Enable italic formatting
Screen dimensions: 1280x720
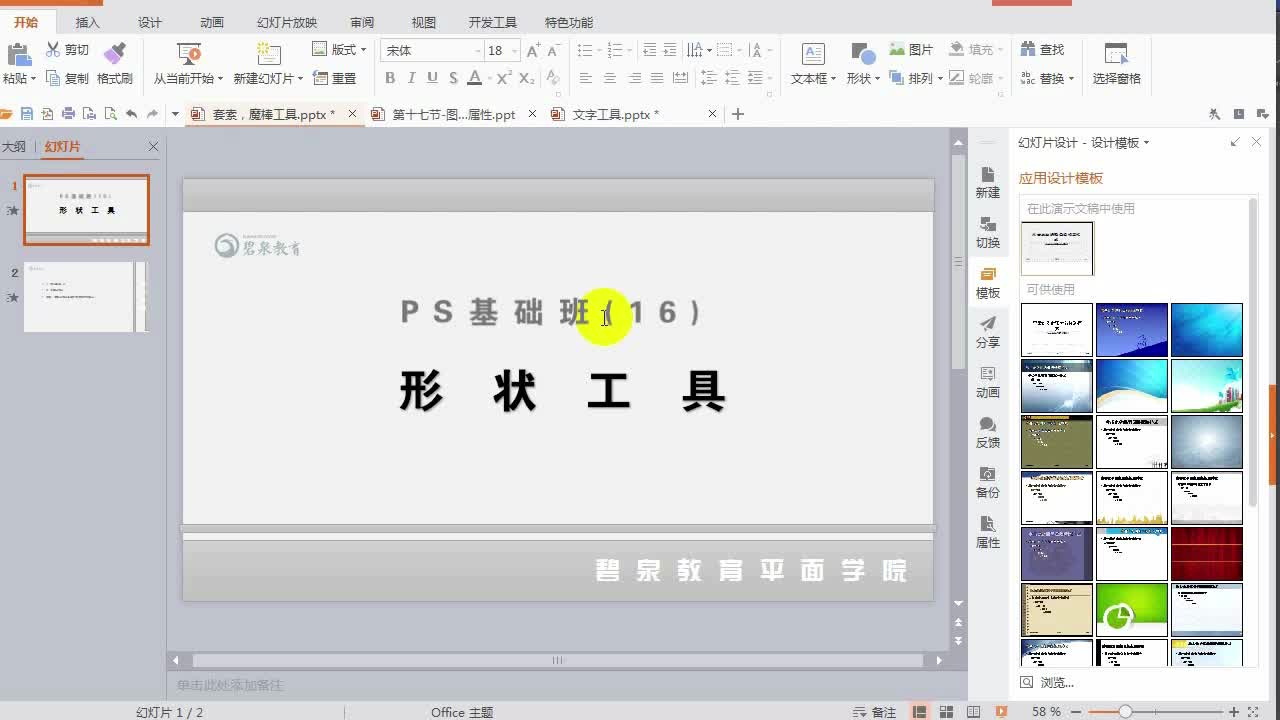point(410,78)
